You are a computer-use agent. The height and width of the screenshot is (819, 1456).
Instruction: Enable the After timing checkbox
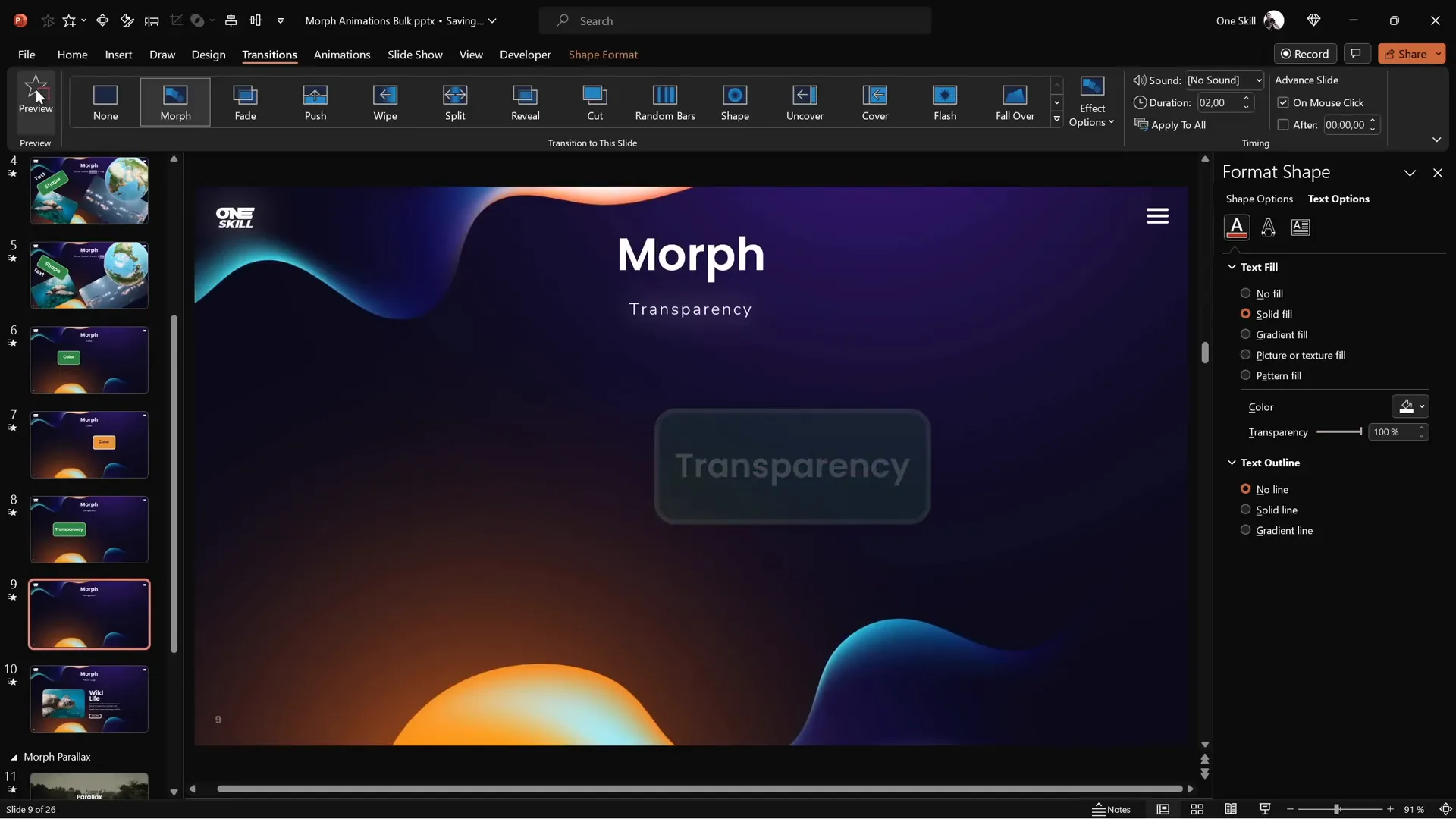1283,124
